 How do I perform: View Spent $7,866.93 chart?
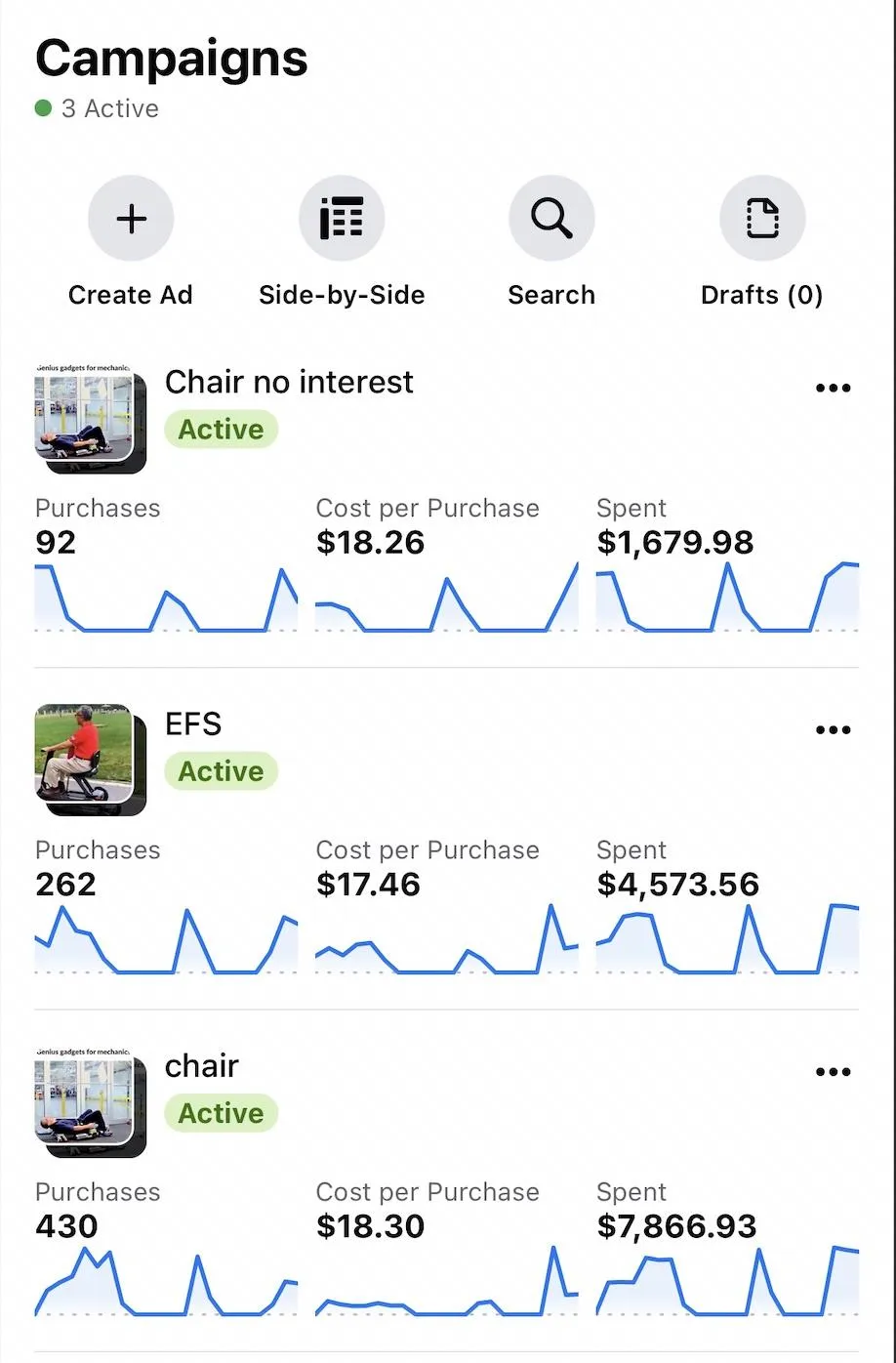click(x=728, y=1281)
